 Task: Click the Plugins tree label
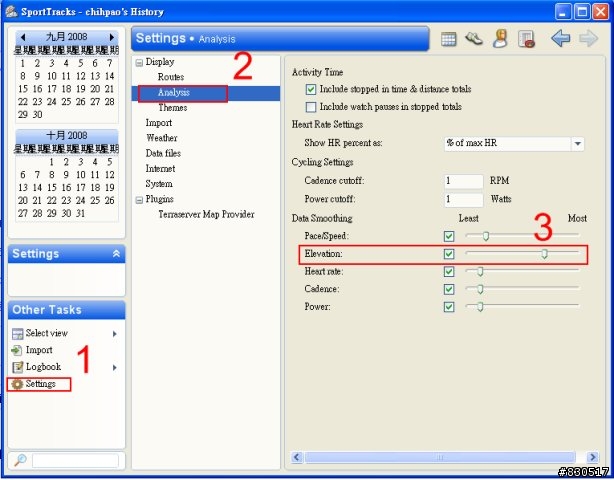coord(159,199)
